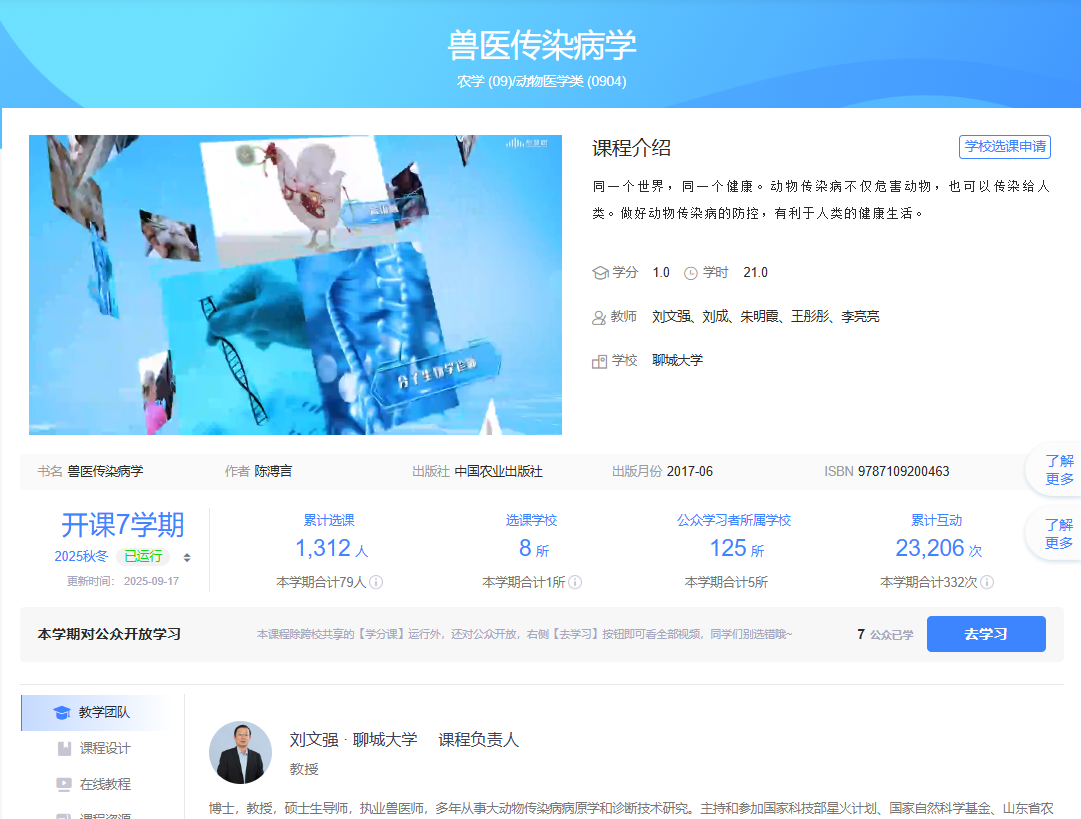Screen dimensions: 1081x819
Task: Click 学校选课申请 button
Action: pos(1004,147)
